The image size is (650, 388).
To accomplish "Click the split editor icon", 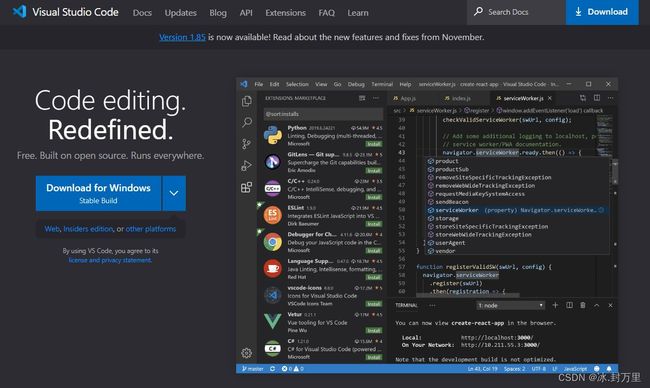I will pyautogui.click(x=597, y=98).
